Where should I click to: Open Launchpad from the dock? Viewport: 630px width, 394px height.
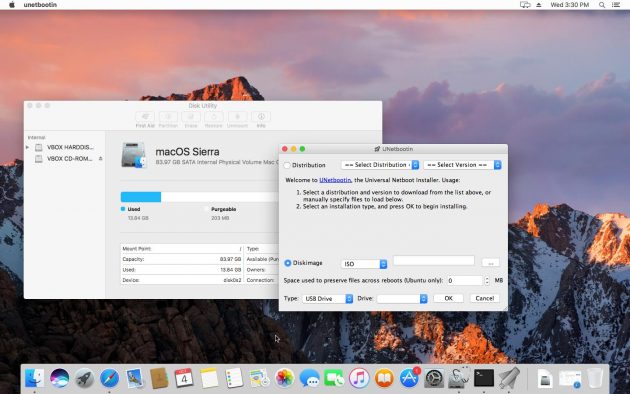tap(84, 378)
